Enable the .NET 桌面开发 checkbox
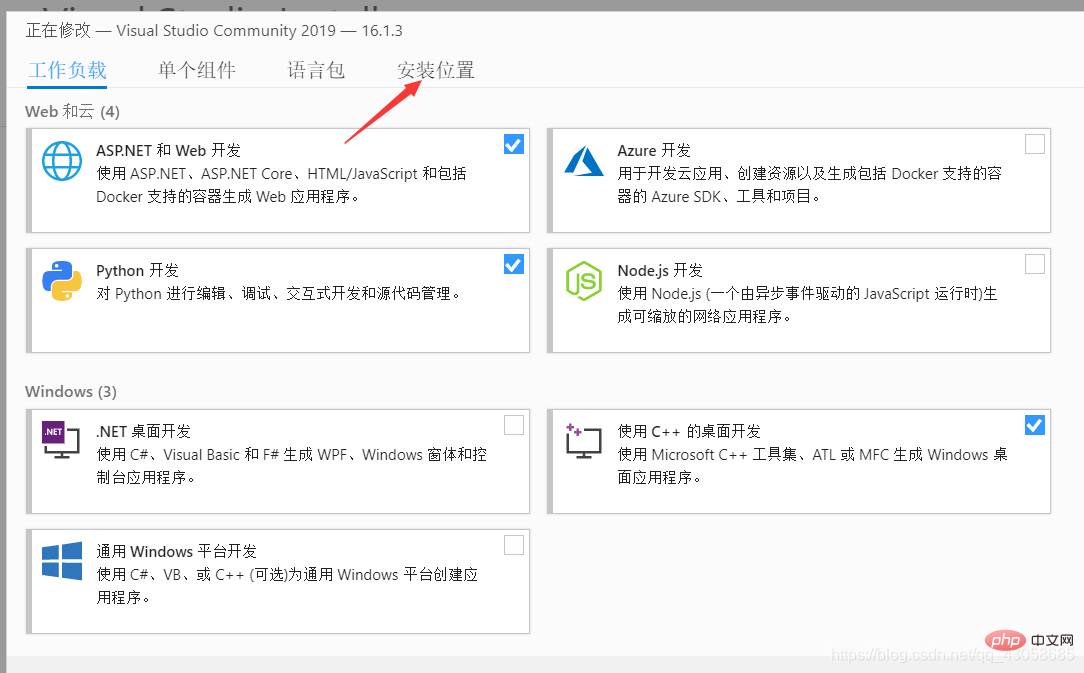This screenshot has width=1084, height=673. click(513, 425)
